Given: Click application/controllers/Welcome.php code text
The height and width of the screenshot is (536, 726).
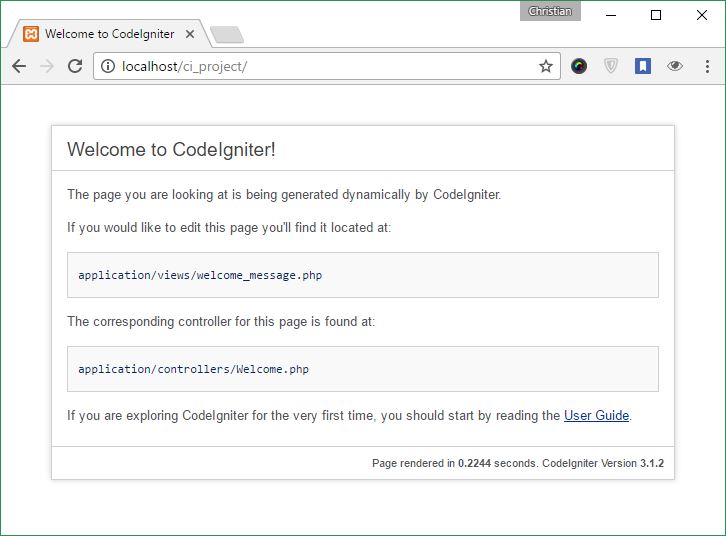Looking at the screenshot, I should (194, 369).
